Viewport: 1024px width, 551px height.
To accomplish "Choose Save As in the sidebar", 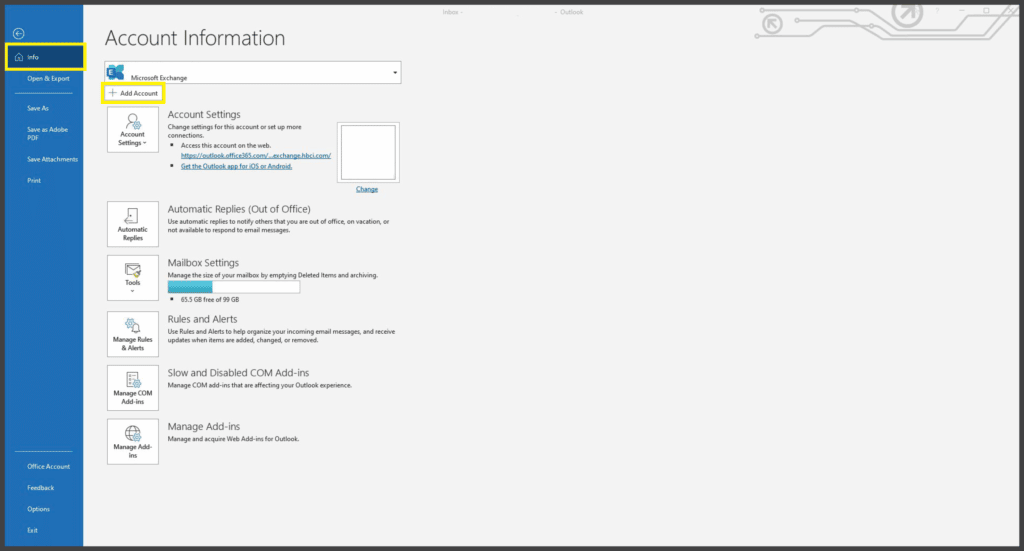I will [x=38, y=108].
